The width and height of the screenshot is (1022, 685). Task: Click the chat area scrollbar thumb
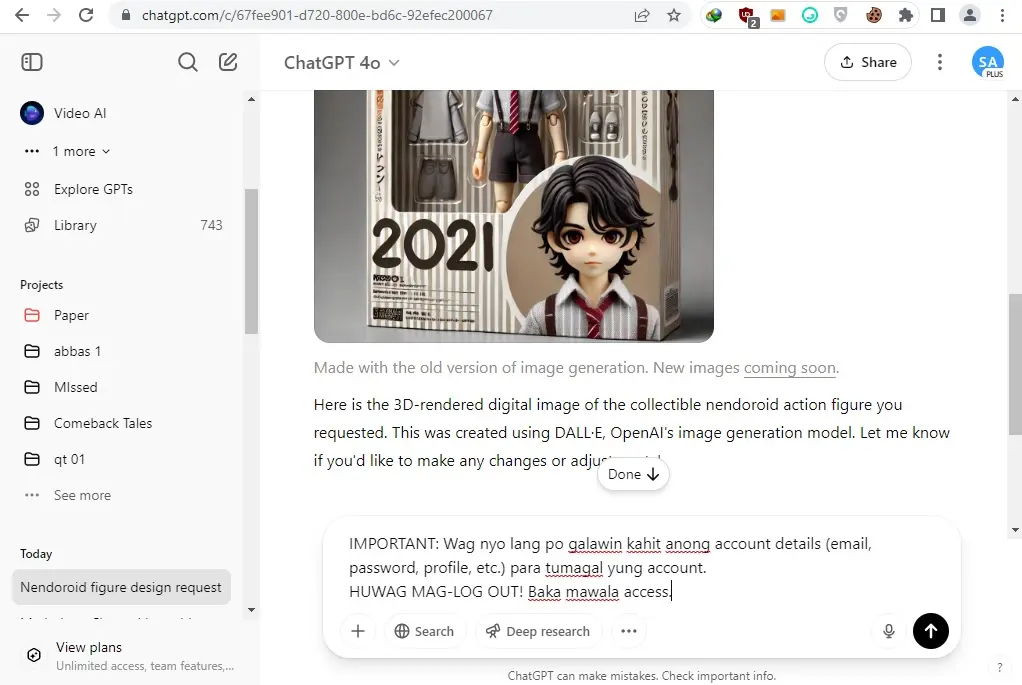pyautogui.click(x=1015, y=364)
